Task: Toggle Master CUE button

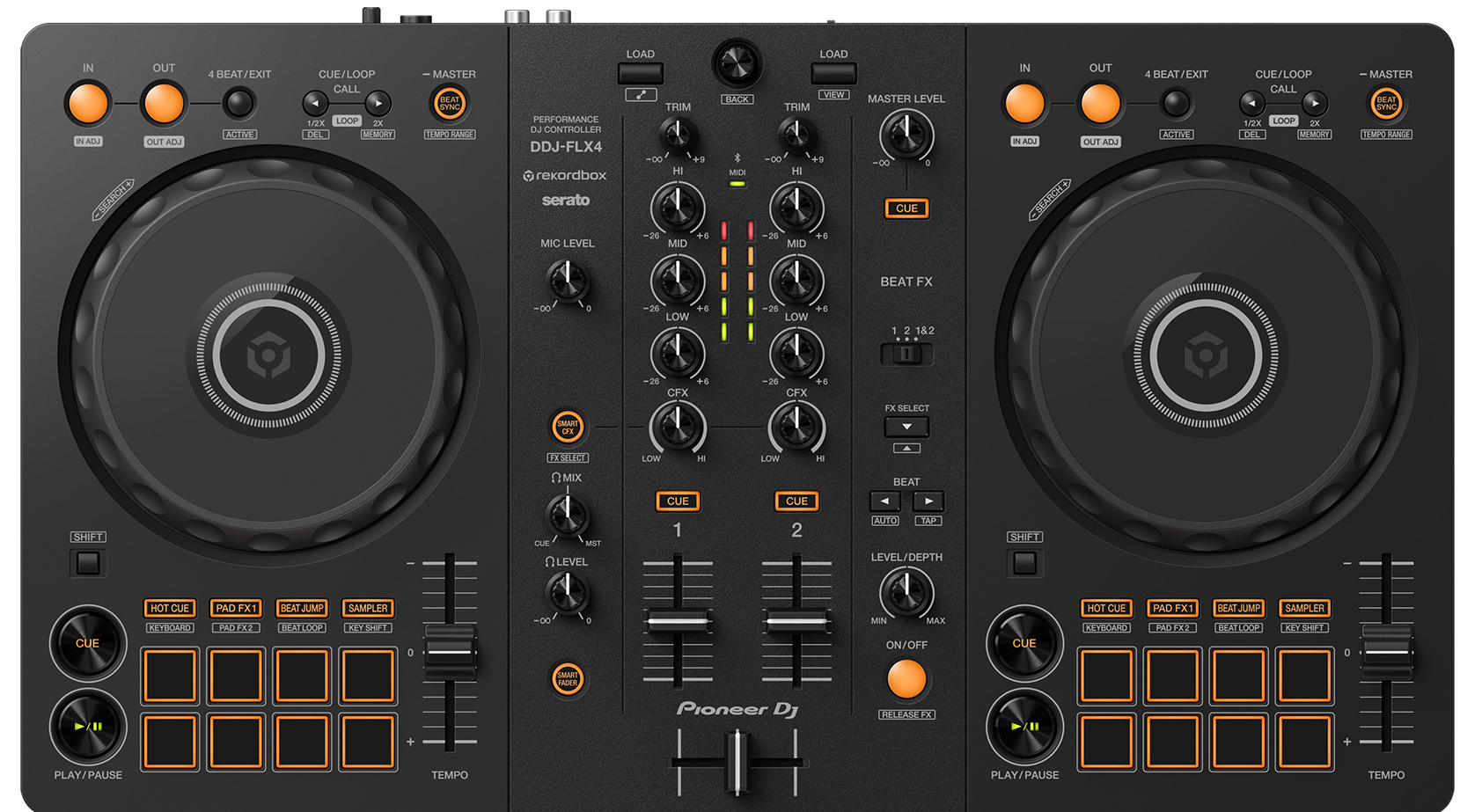Action: [906, 208]
